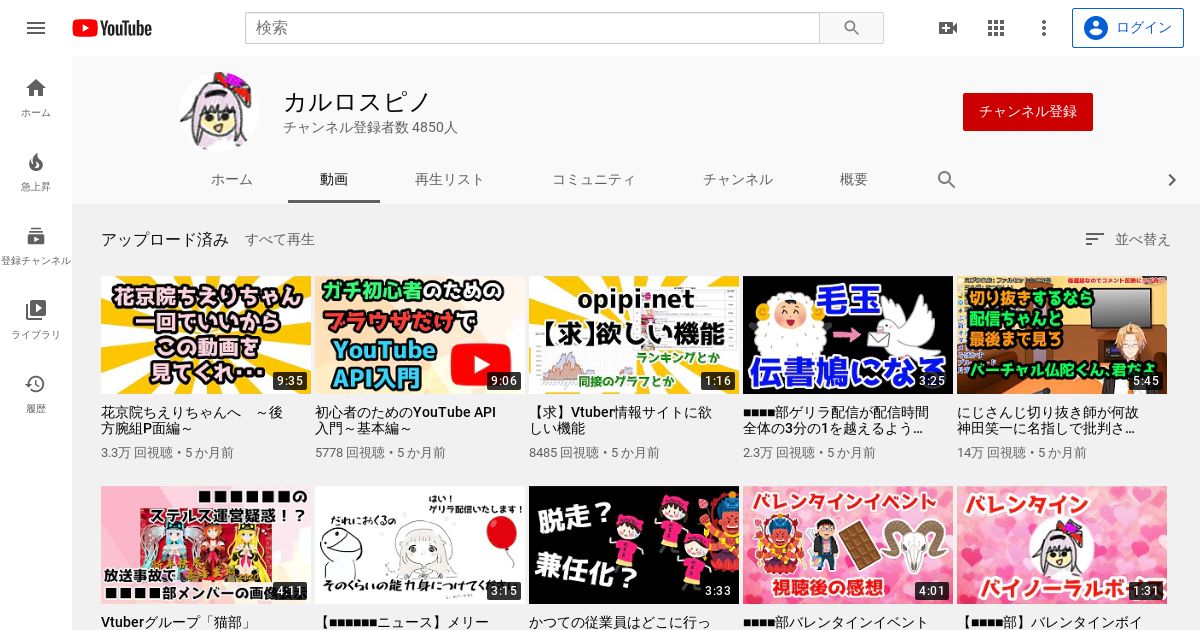Screen dimensions: 1200x630
Task: Open the アップロード済み uploads dropdown
Action: 165,240
